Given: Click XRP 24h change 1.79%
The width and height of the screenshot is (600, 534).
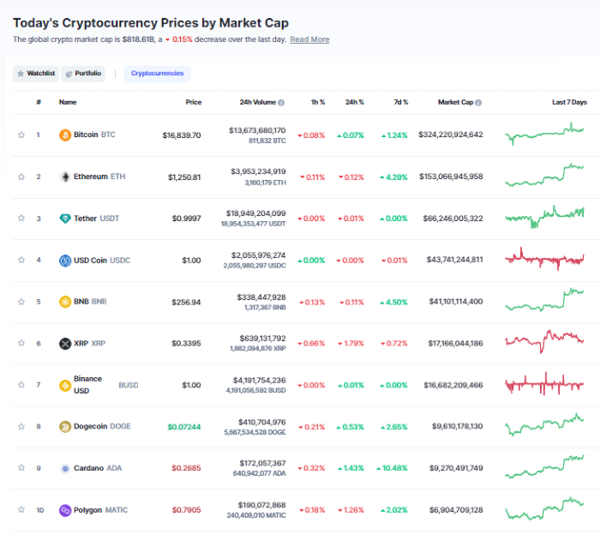Looking at the screenshot, I should tap(351, 344).
